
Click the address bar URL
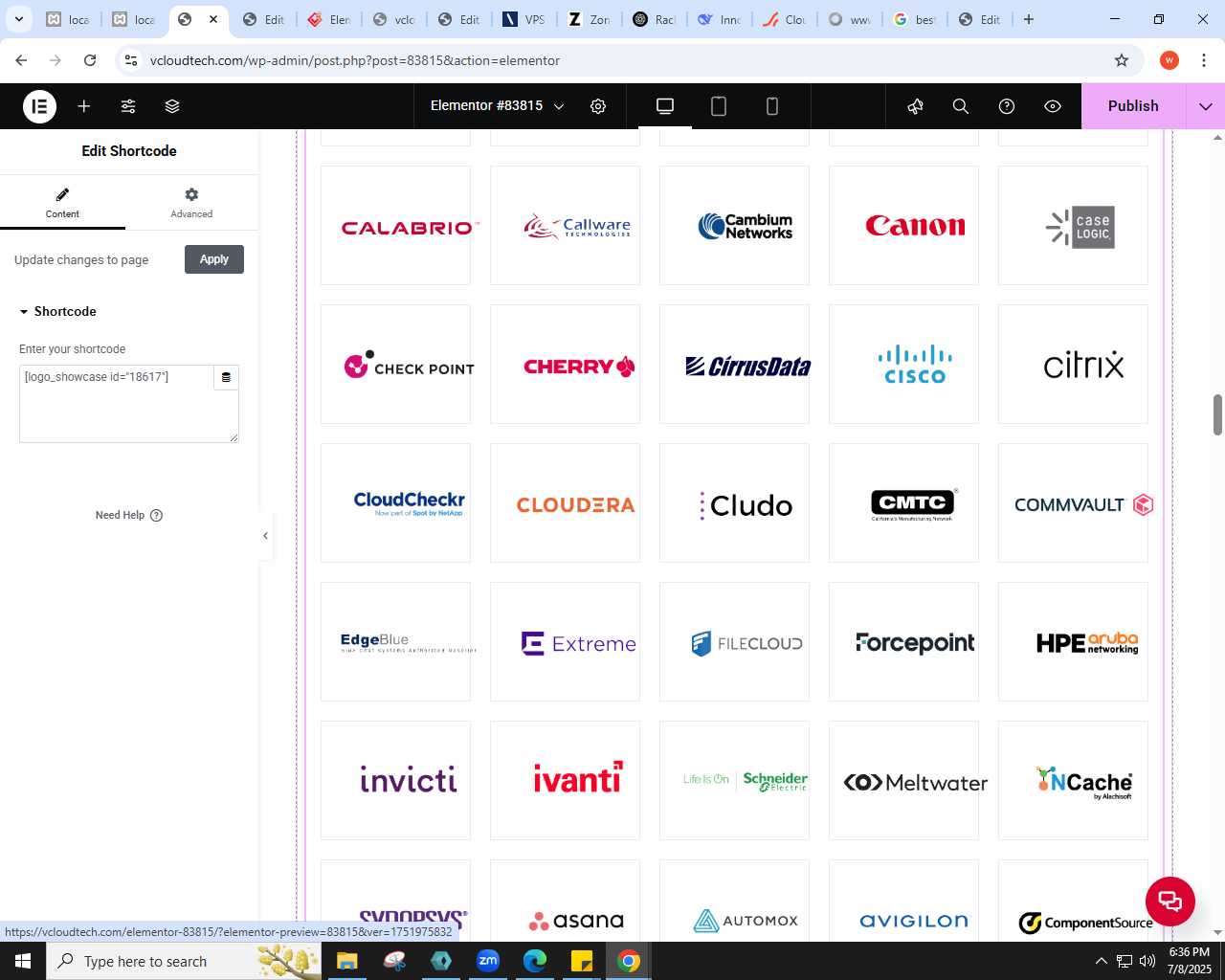click(355, 60)
